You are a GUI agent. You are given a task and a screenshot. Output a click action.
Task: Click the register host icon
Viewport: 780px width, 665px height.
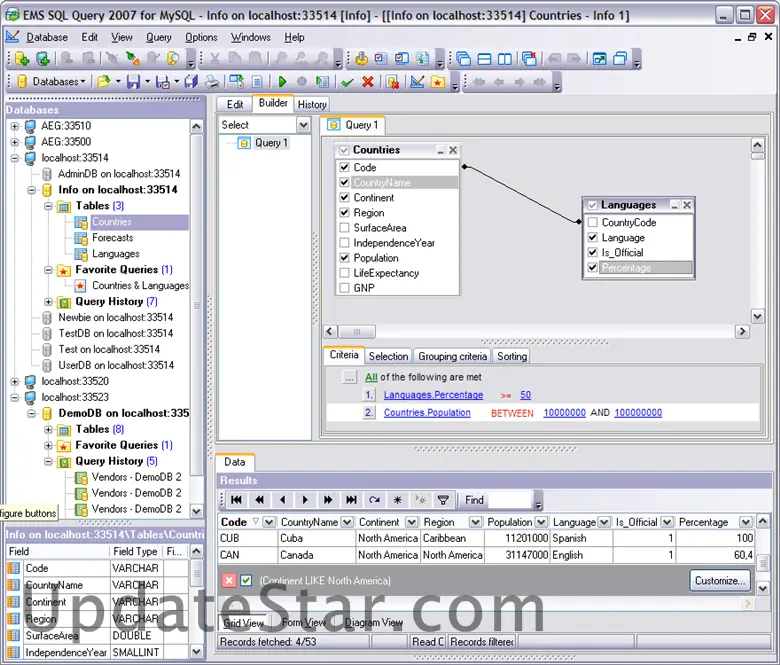tap(43, 59)
